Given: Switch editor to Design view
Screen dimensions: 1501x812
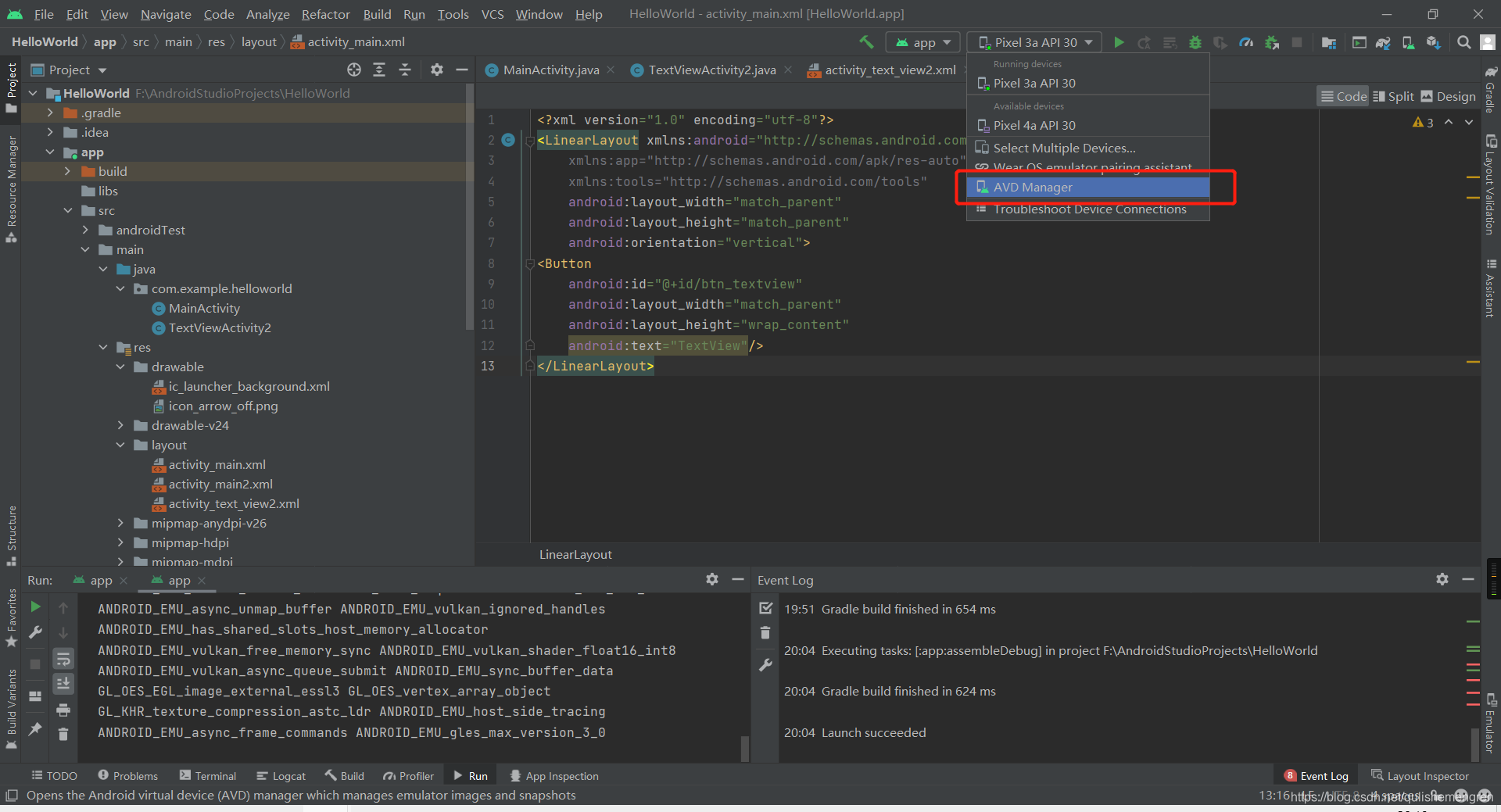Looking at the screenshot, I should click(x=1448, y=96).
